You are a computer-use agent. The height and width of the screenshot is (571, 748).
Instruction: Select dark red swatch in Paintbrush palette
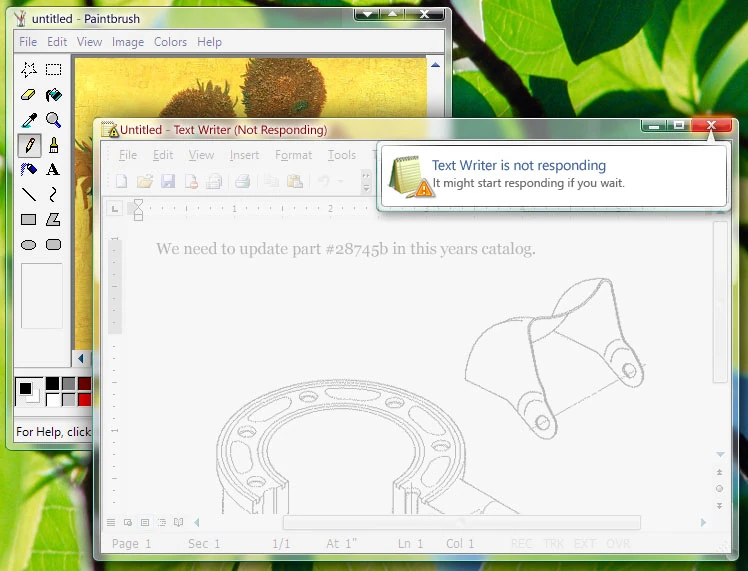click(84, 384)
